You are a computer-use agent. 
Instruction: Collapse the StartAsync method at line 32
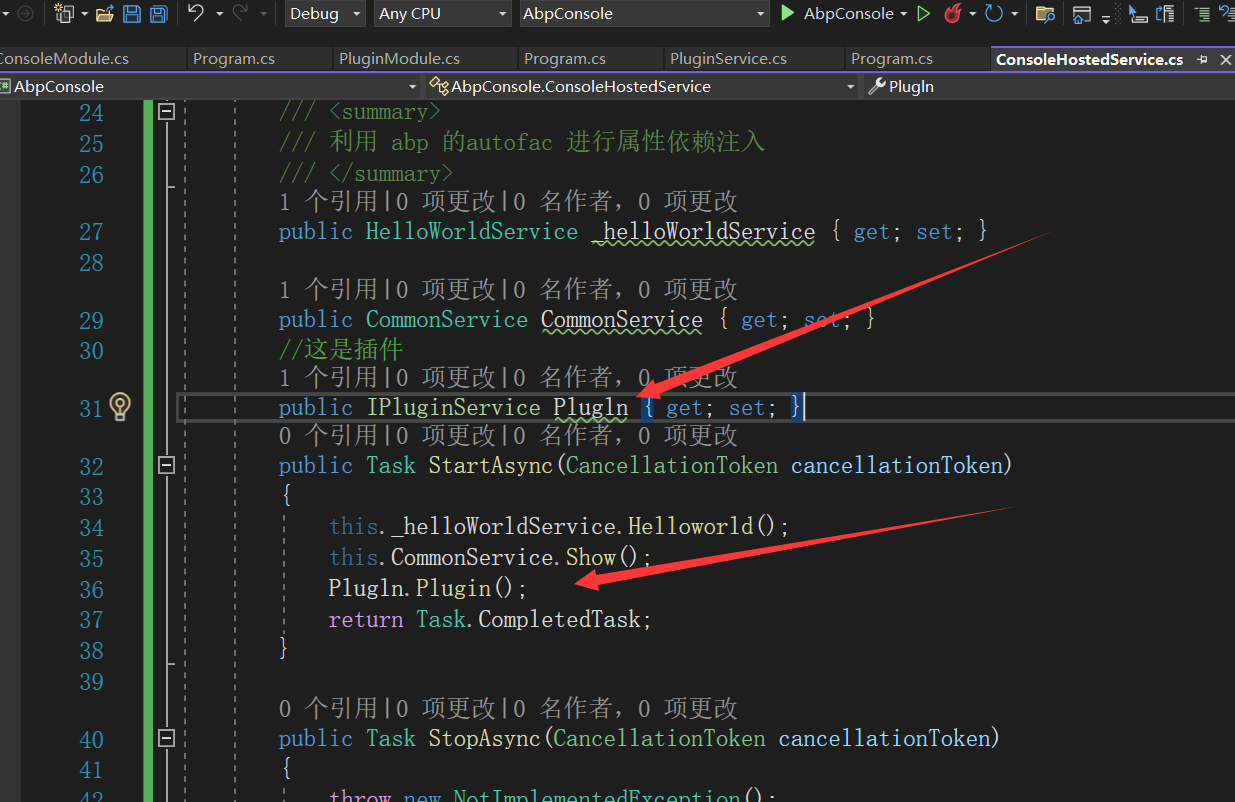point(166,465)
